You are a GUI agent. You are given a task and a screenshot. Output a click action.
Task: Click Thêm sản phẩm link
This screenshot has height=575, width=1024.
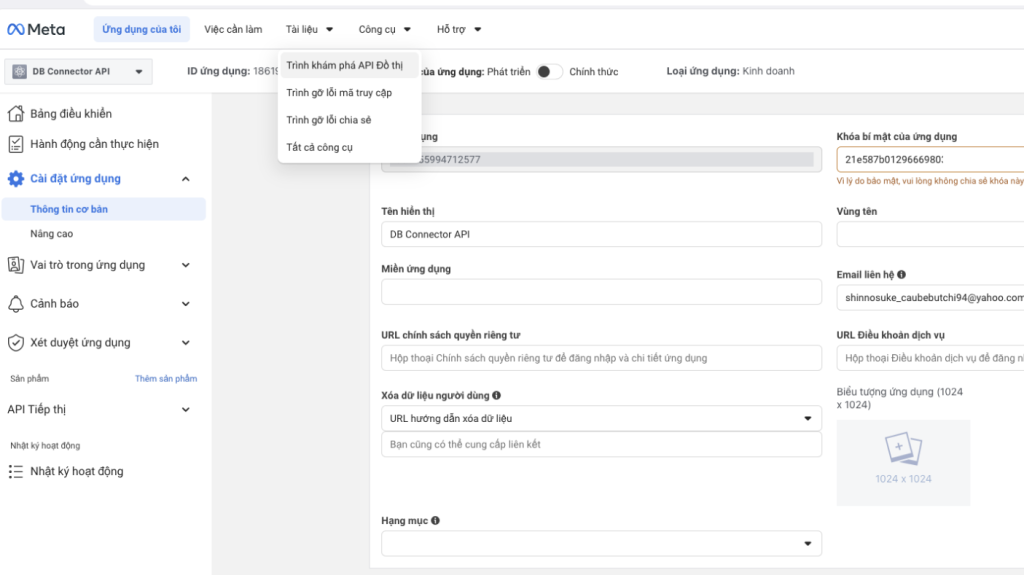point(166,379)
